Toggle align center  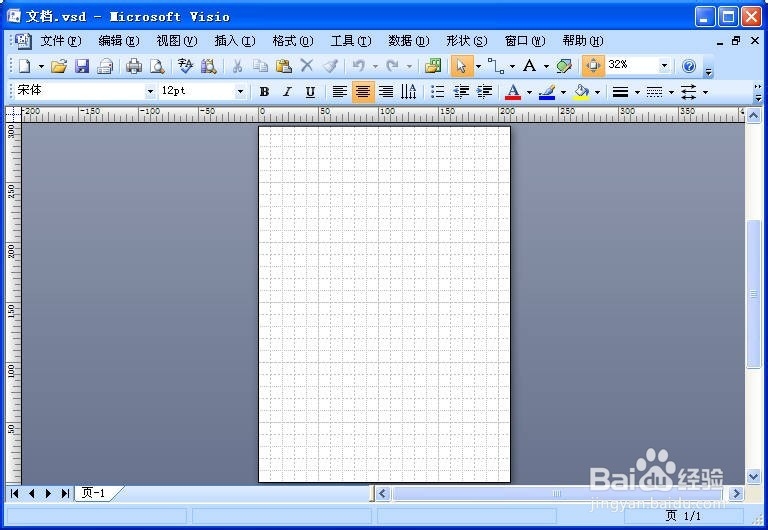[363, 92]
